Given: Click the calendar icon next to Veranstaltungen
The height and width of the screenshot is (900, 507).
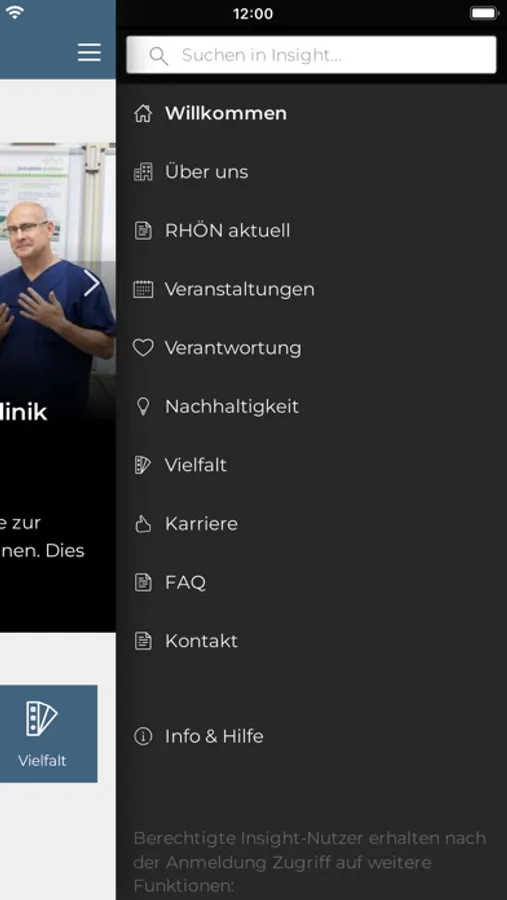Looking at the screenshot, I should (x=143, y=289).
